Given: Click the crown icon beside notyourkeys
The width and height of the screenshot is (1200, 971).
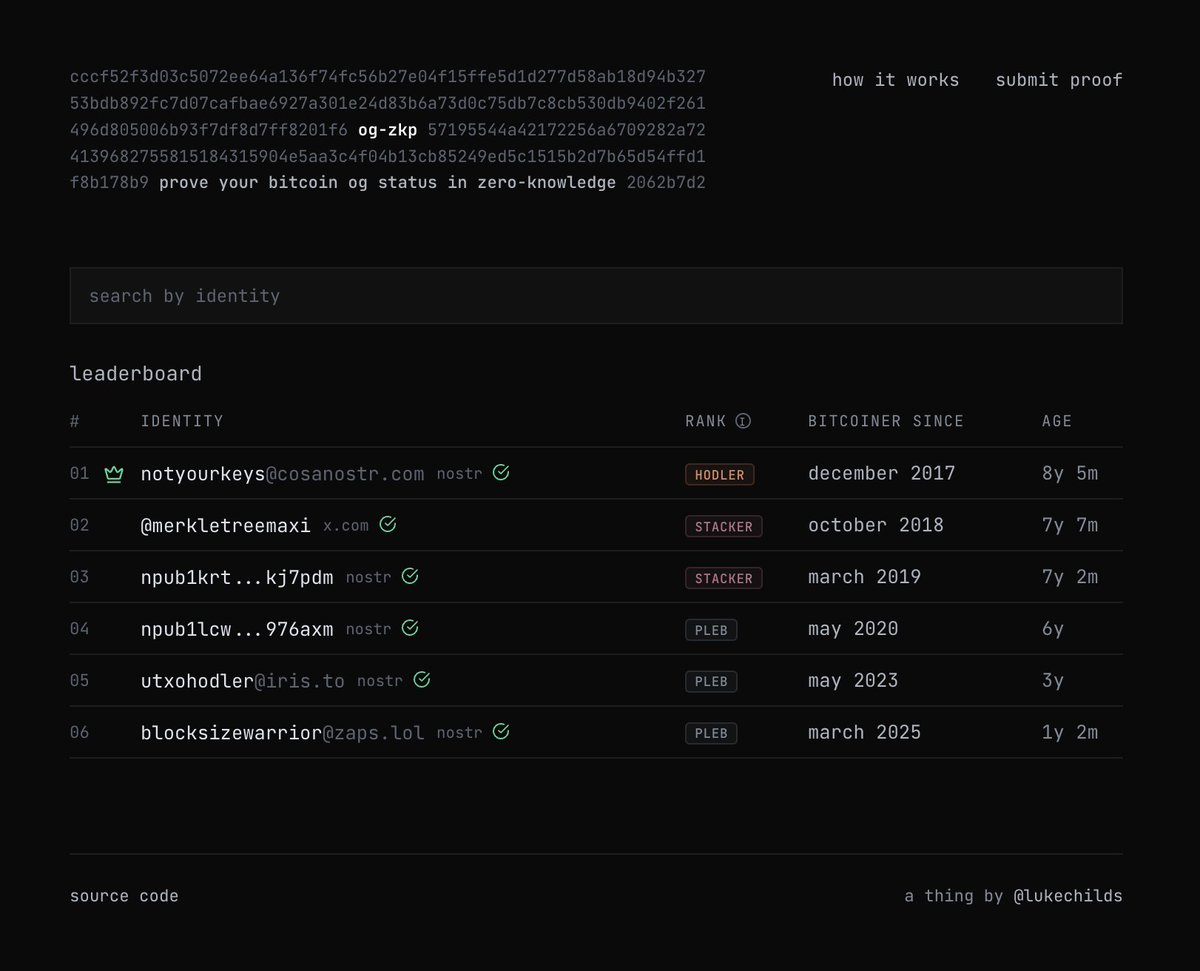Looking at the screenshot, I should point(114,474).
